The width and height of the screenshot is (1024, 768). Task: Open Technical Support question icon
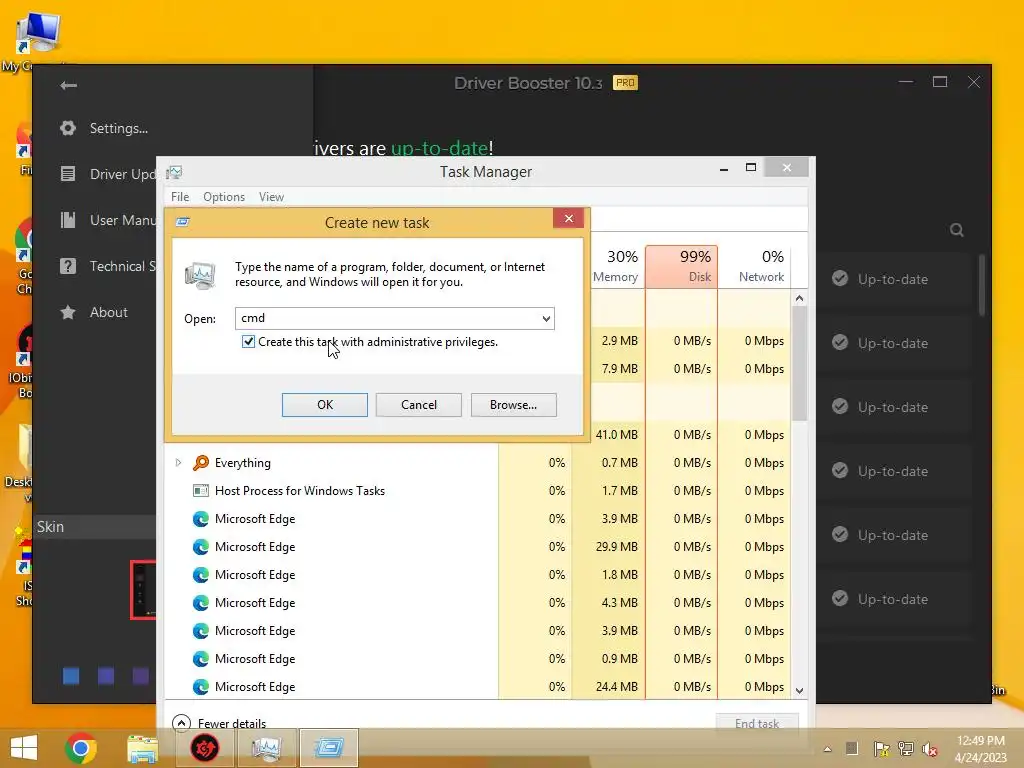click(68, 266)
